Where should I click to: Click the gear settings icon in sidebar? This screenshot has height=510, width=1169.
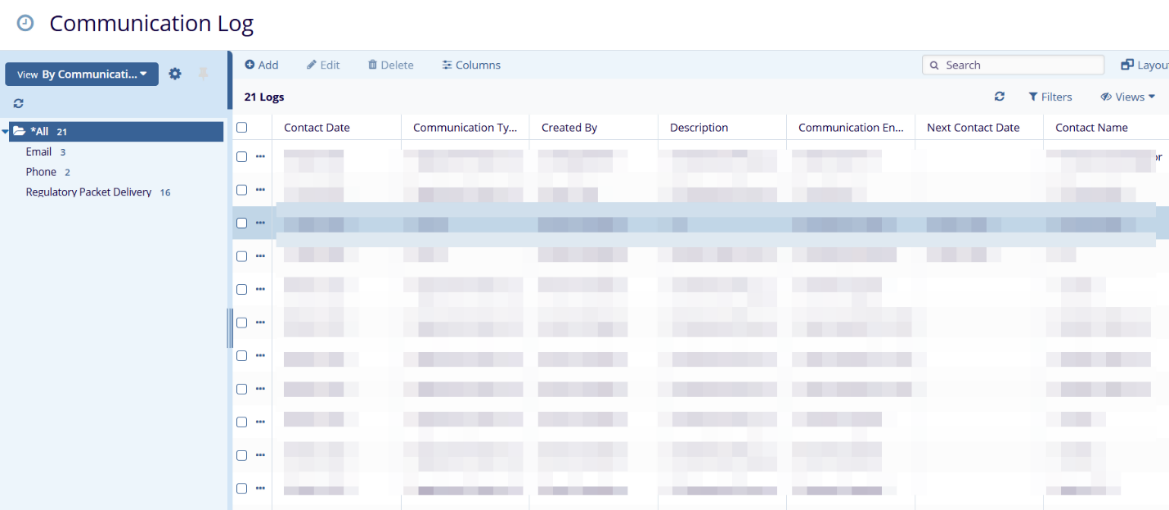(x=175, y=74)
